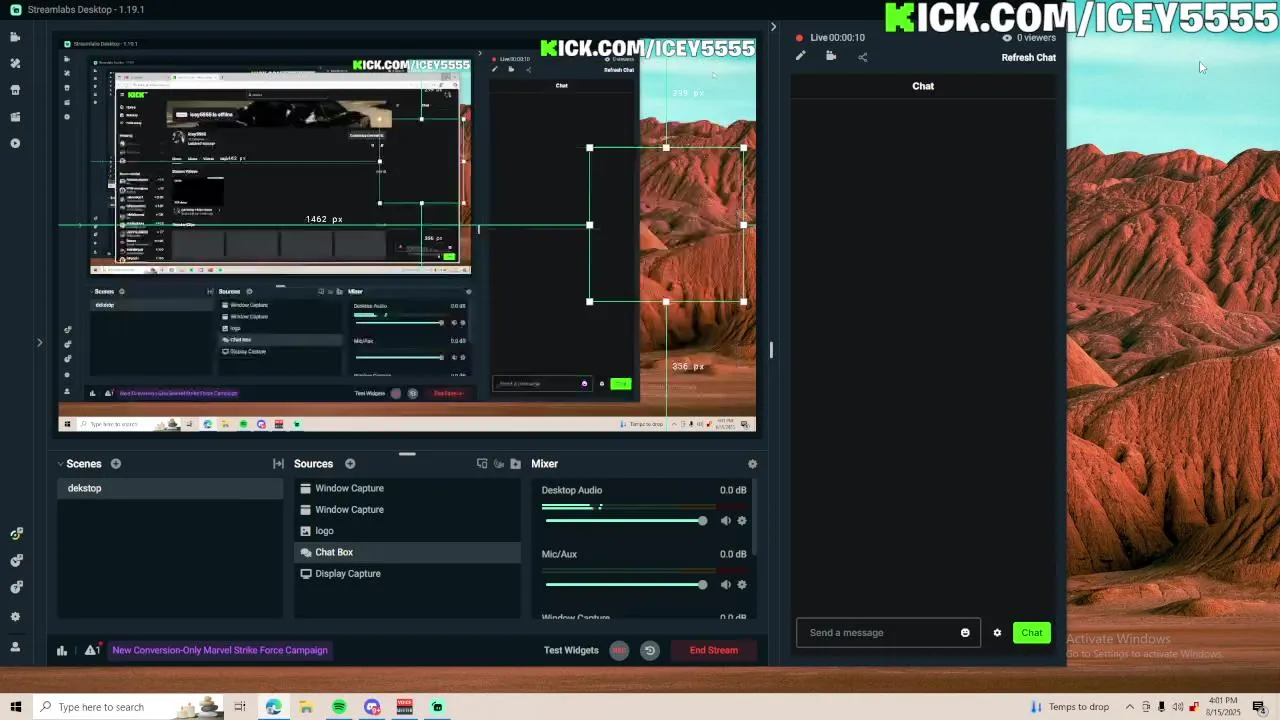Add a new source with plus icon

tap(350, 464)
